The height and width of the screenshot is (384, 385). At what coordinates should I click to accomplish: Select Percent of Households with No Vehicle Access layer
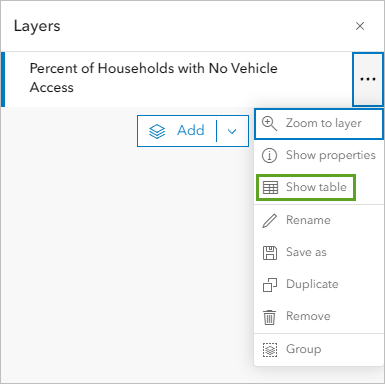pyautogui.click(x=177, y=79)
